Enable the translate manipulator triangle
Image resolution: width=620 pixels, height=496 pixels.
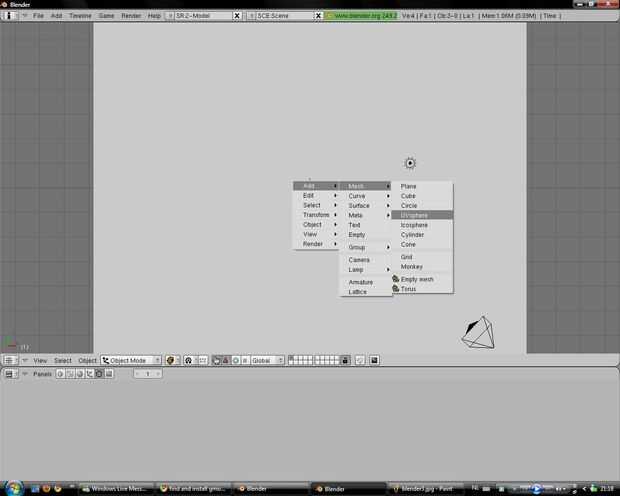226,360
